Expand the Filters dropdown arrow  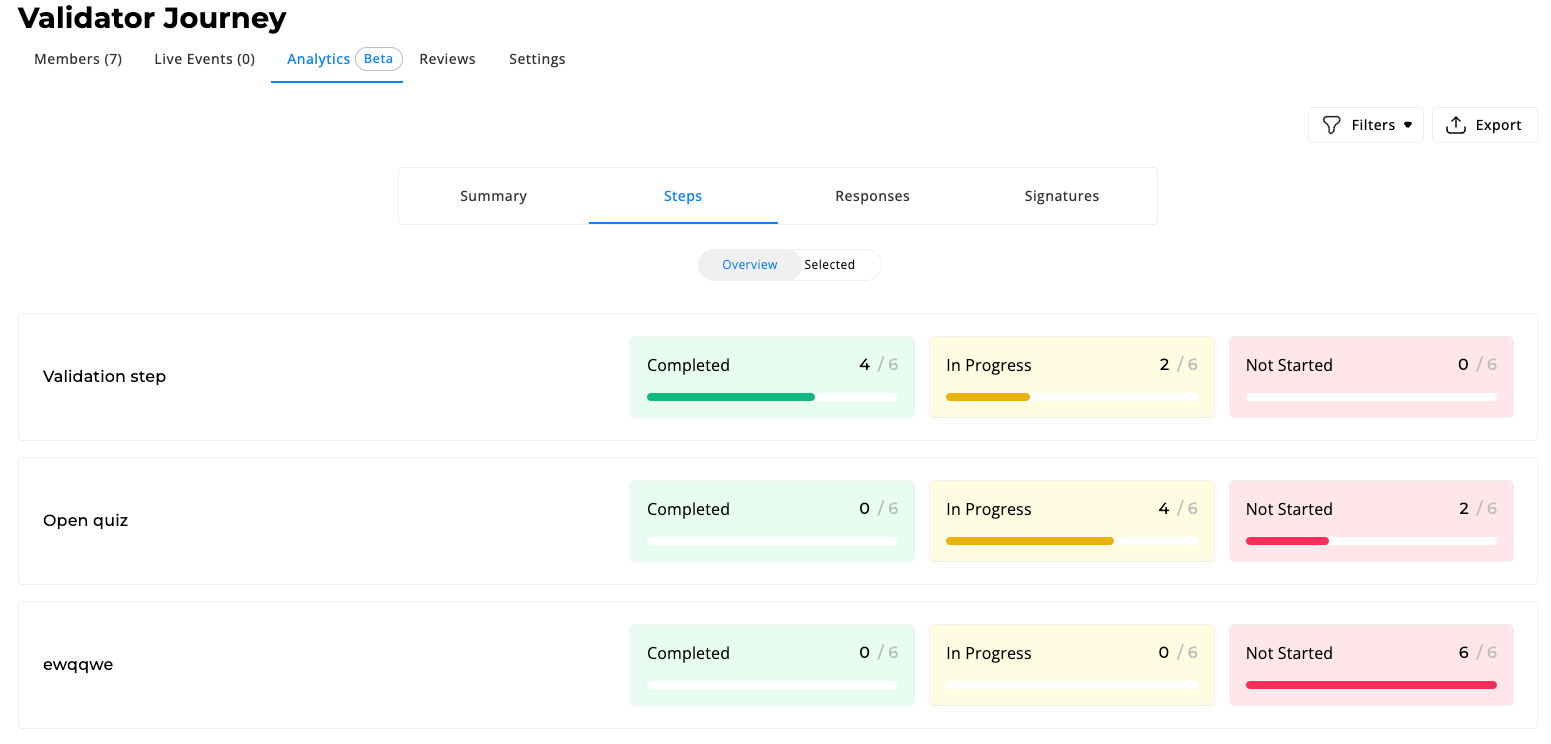coord(1408,125)
